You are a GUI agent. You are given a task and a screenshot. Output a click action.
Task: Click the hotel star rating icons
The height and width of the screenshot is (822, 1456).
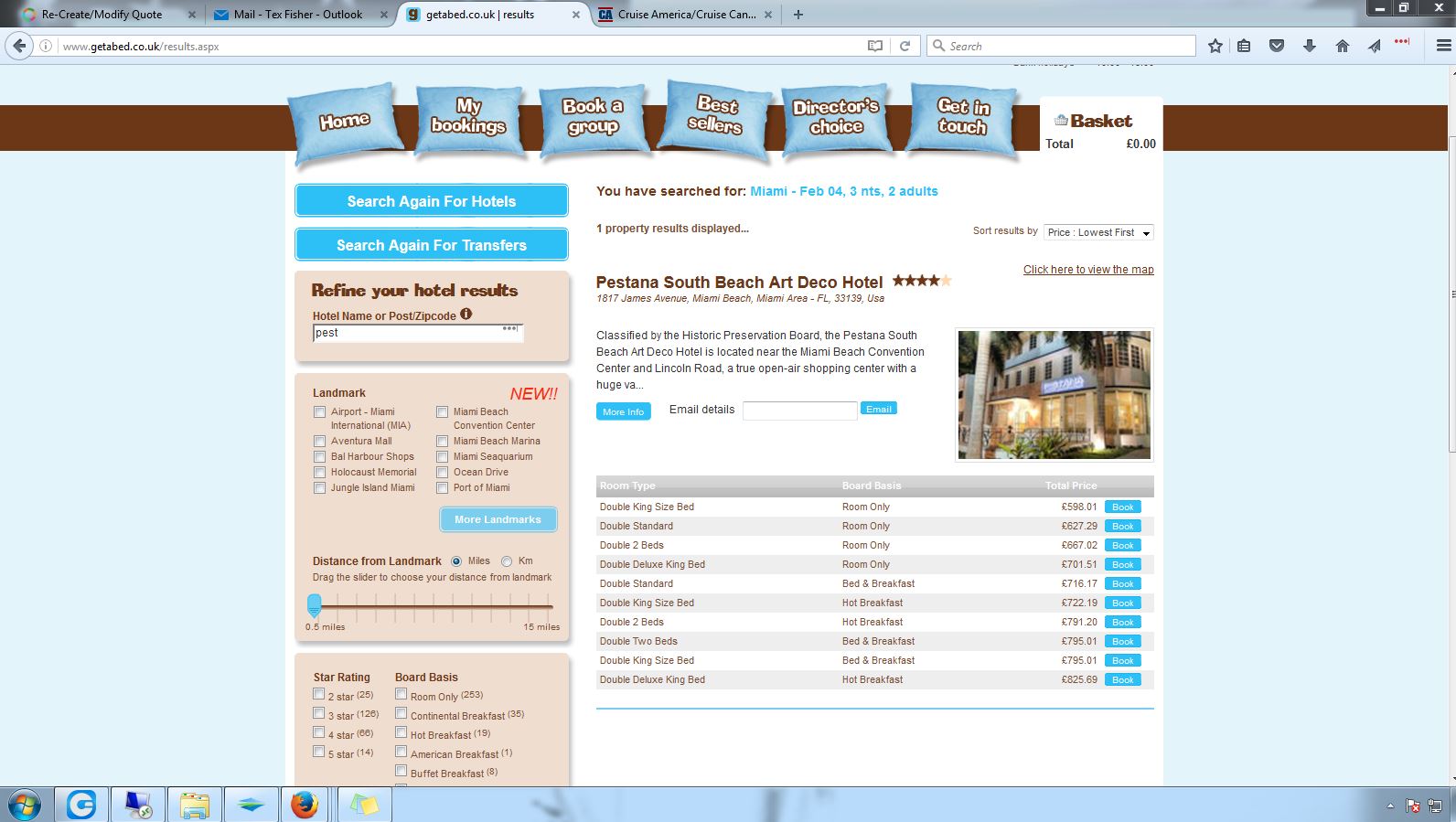(x=922, y=281)
